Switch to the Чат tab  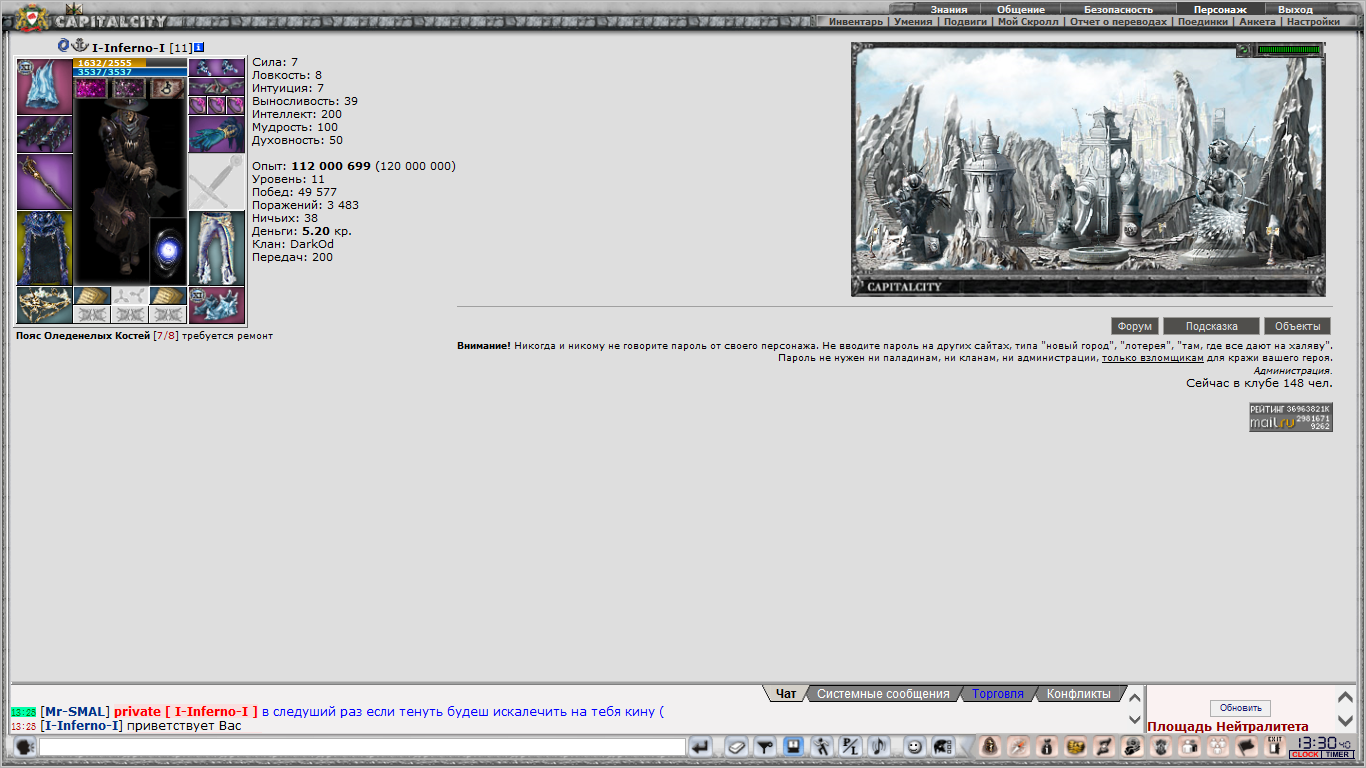pyautogui.click(x=787, y=693)
